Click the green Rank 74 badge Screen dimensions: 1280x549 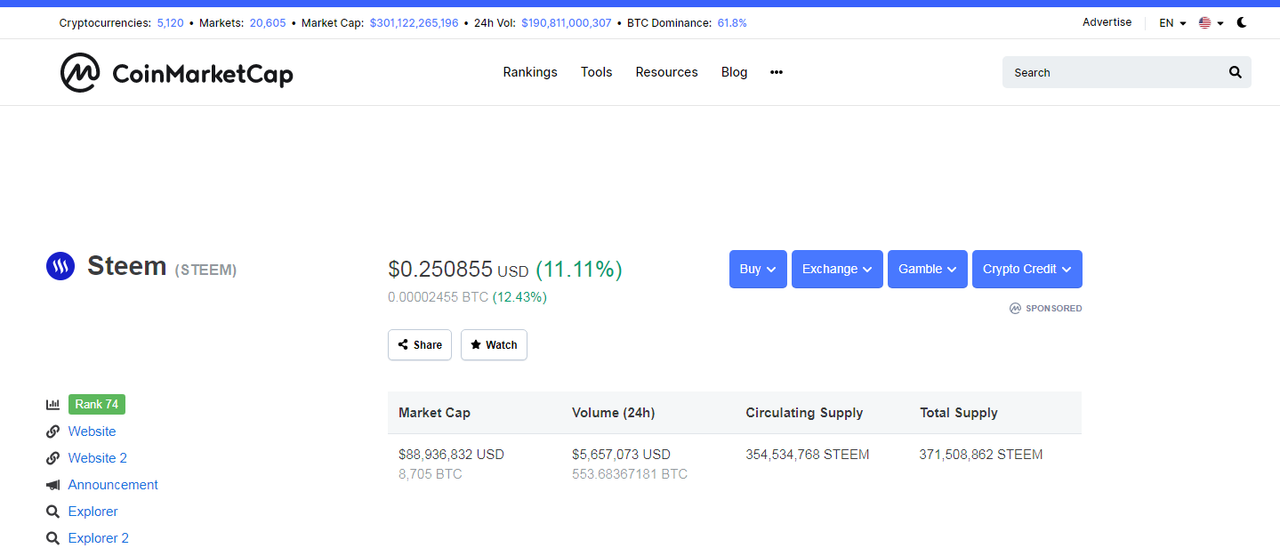coord(97,404)
